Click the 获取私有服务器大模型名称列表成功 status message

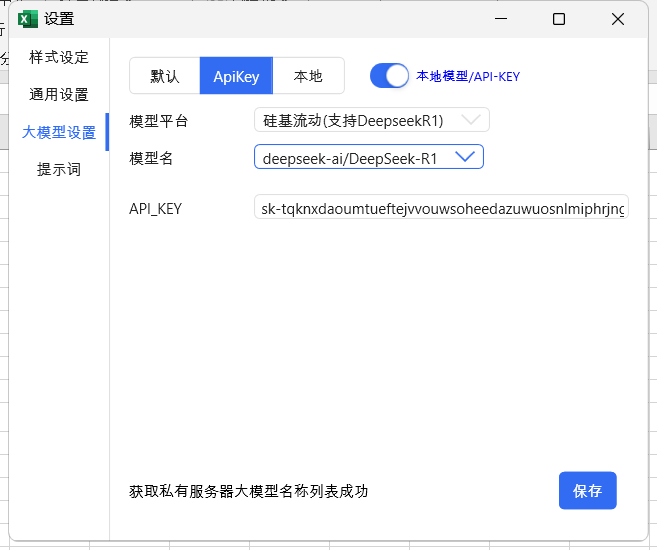pyautogui.click(x=248, y=491)
